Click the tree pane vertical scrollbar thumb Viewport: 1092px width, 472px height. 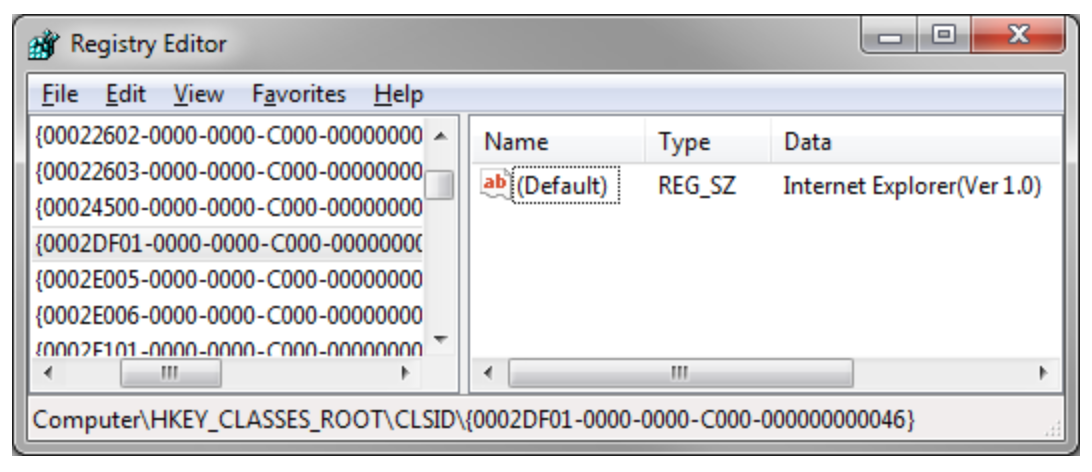440,185
